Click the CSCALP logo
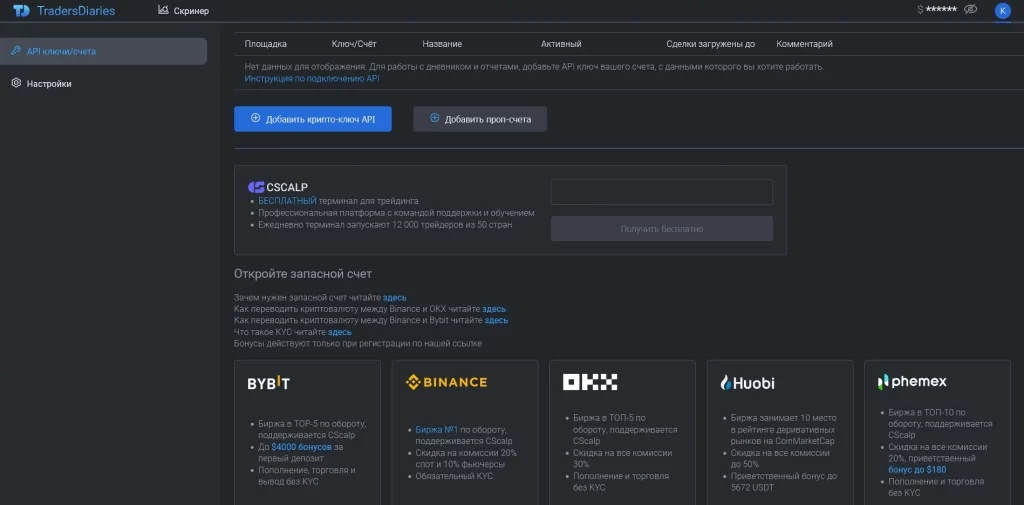 coord(278,187)
